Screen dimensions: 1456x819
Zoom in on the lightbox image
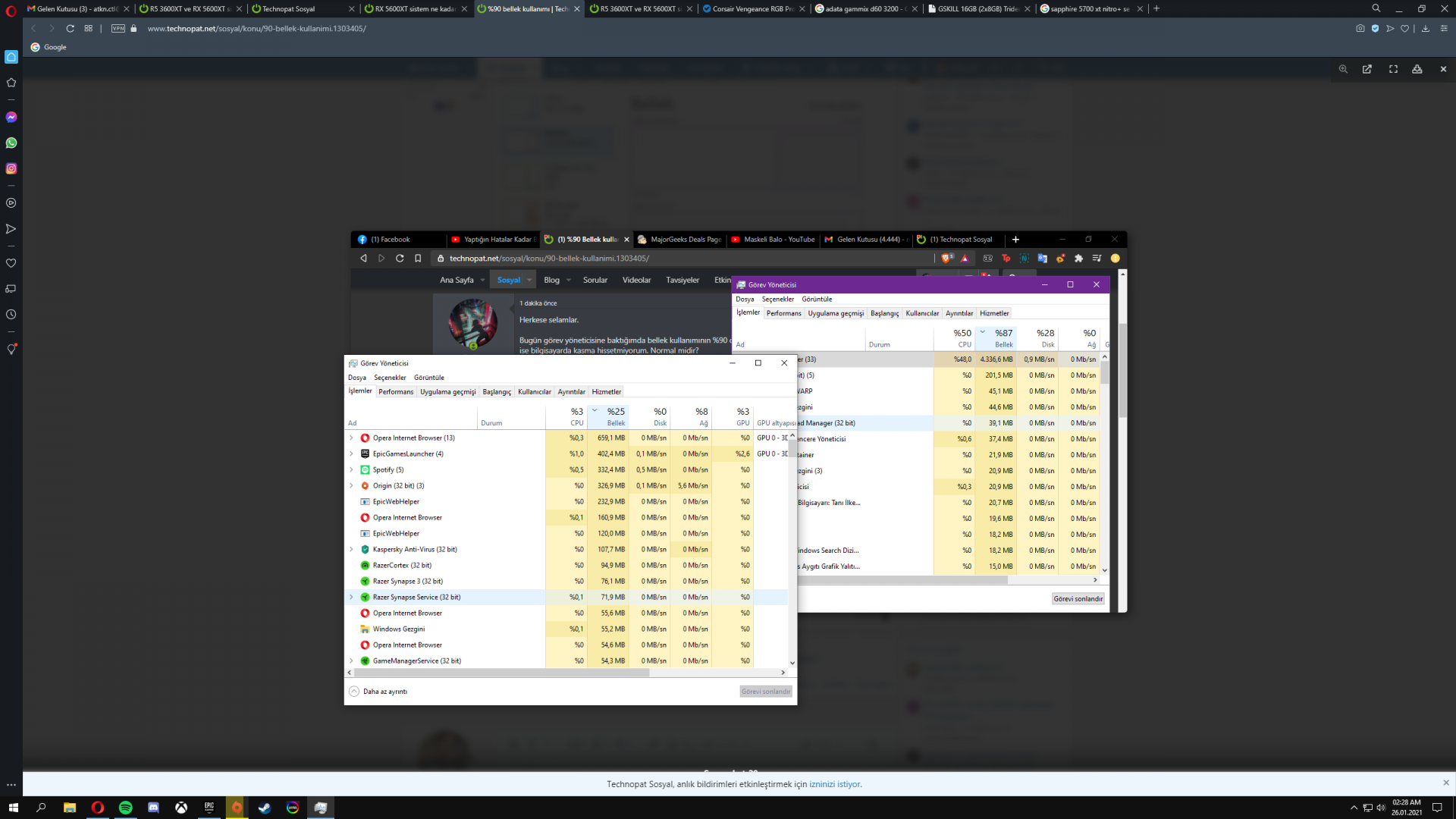[x=1343, y=69]
